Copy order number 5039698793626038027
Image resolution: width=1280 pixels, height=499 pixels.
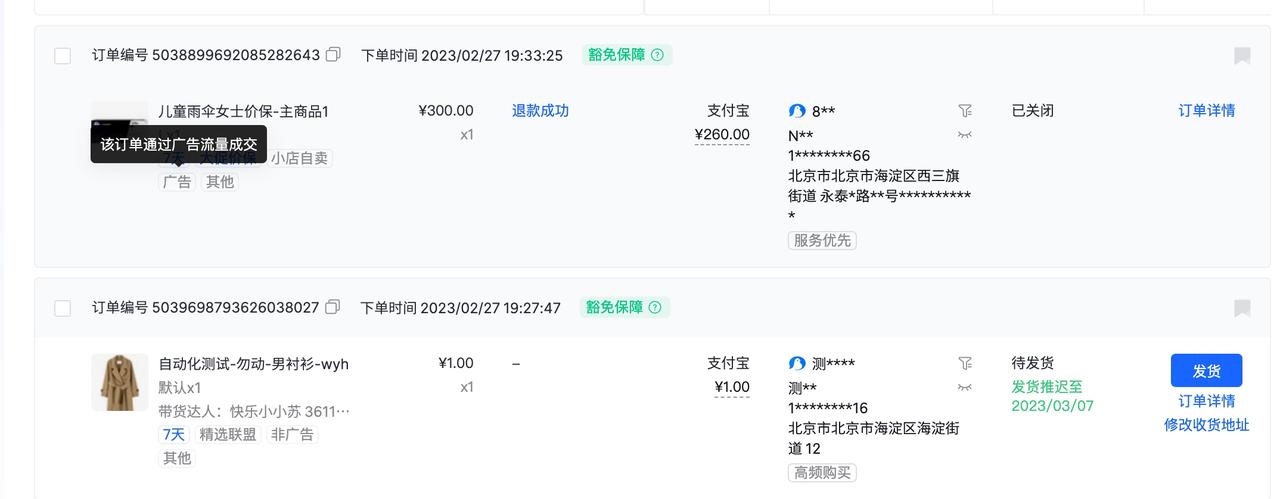pyautogui.click(x=332, y=307)
